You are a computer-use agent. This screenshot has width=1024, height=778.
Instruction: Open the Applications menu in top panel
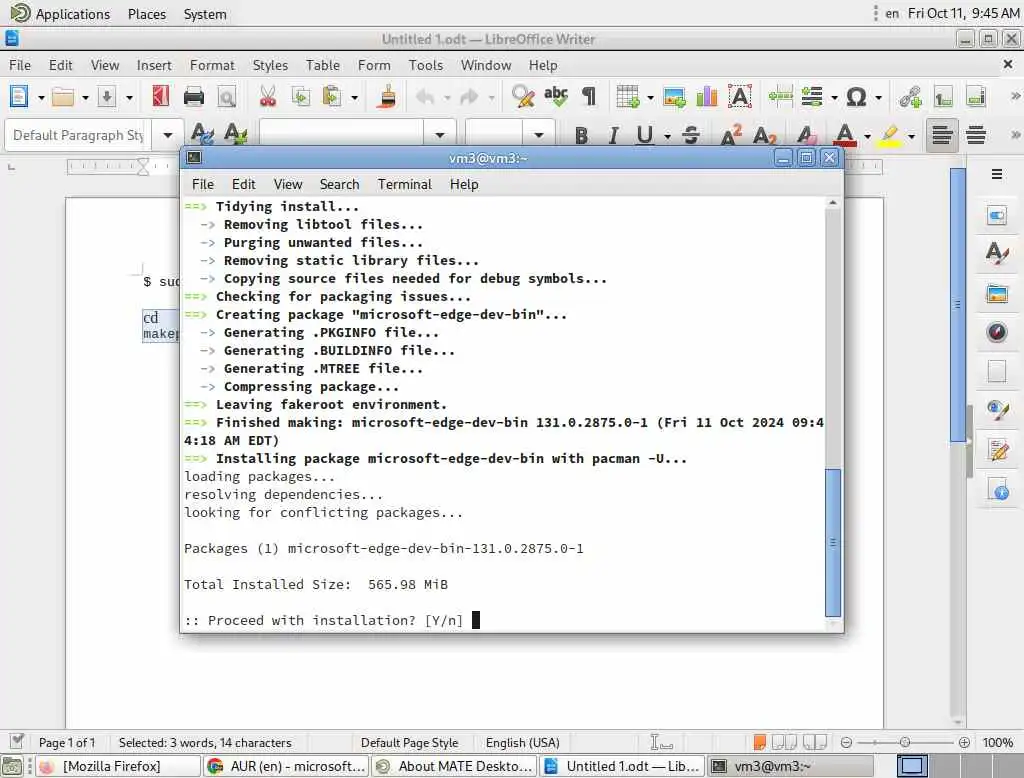click(61, 14)
